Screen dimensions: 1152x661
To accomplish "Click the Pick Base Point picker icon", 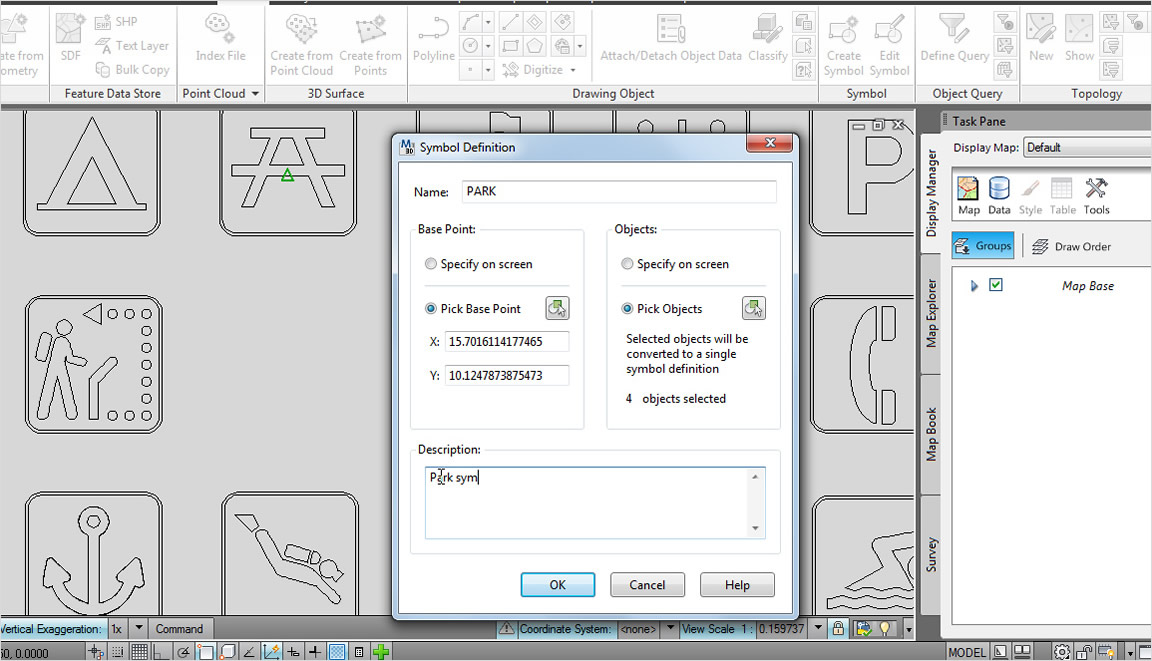I will pos(558,308).
